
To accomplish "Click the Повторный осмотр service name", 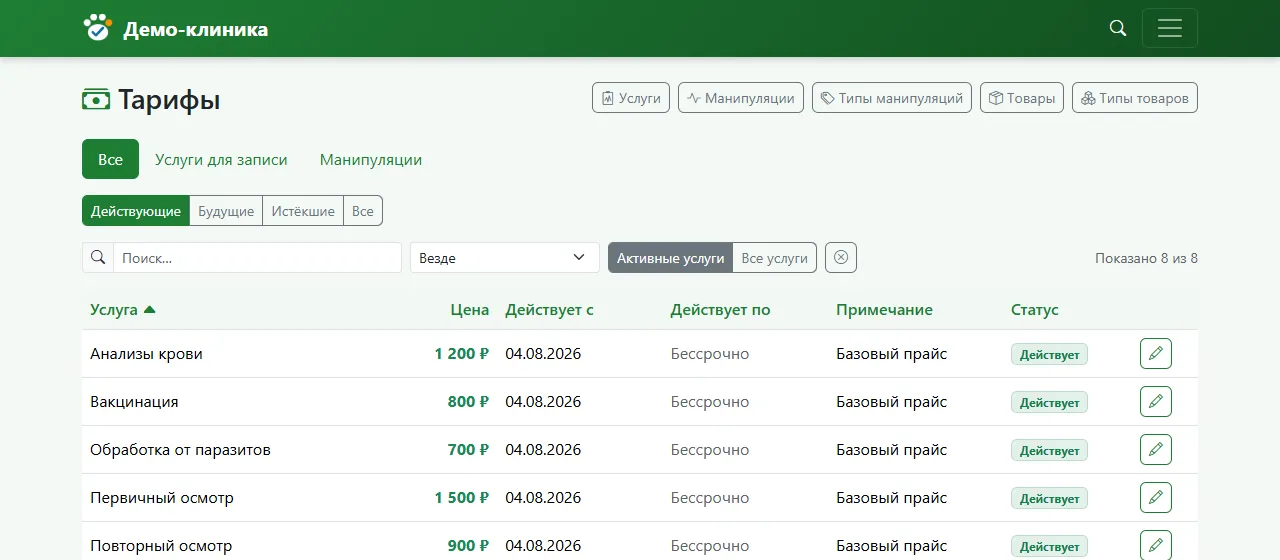I will [161, 546].
